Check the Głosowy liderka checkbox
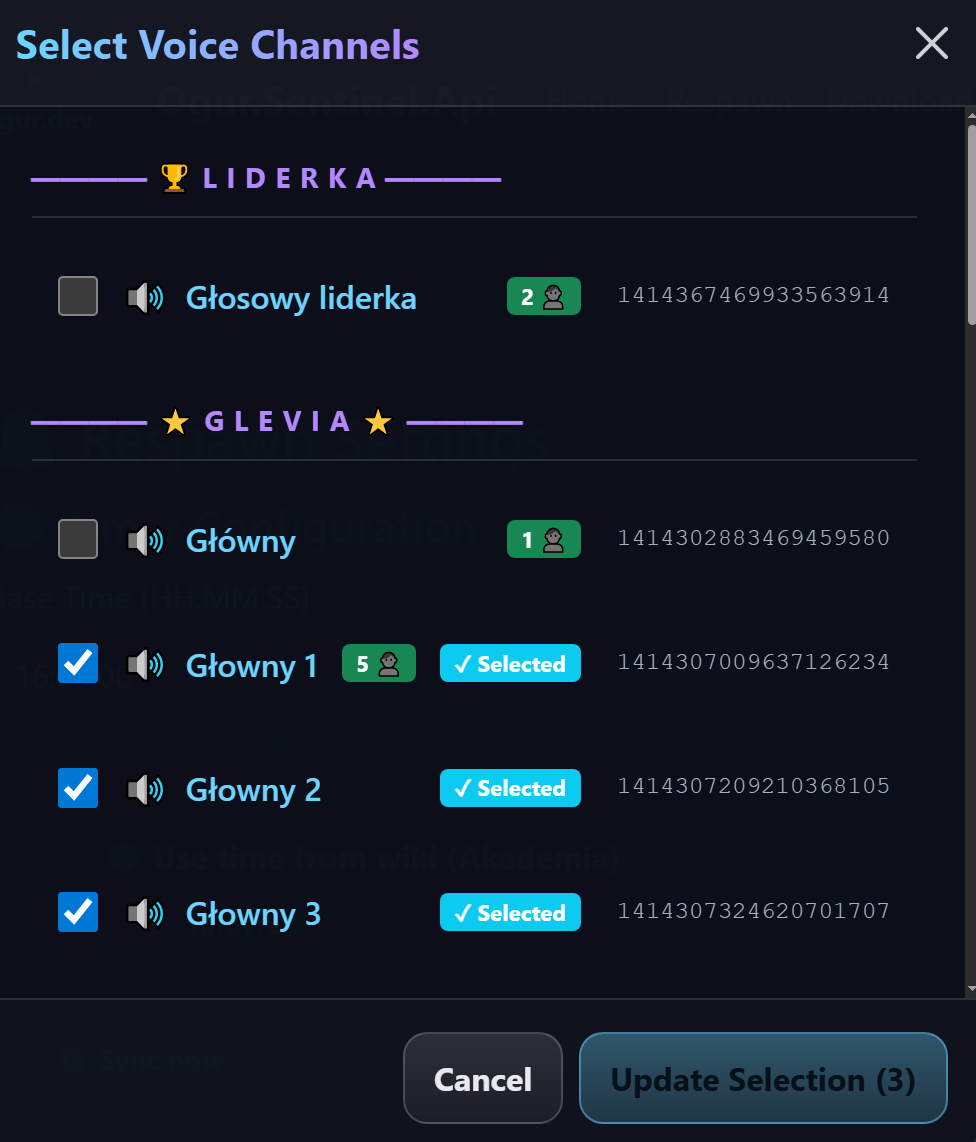Screen dimensions: 976x1142 point(77,295)
